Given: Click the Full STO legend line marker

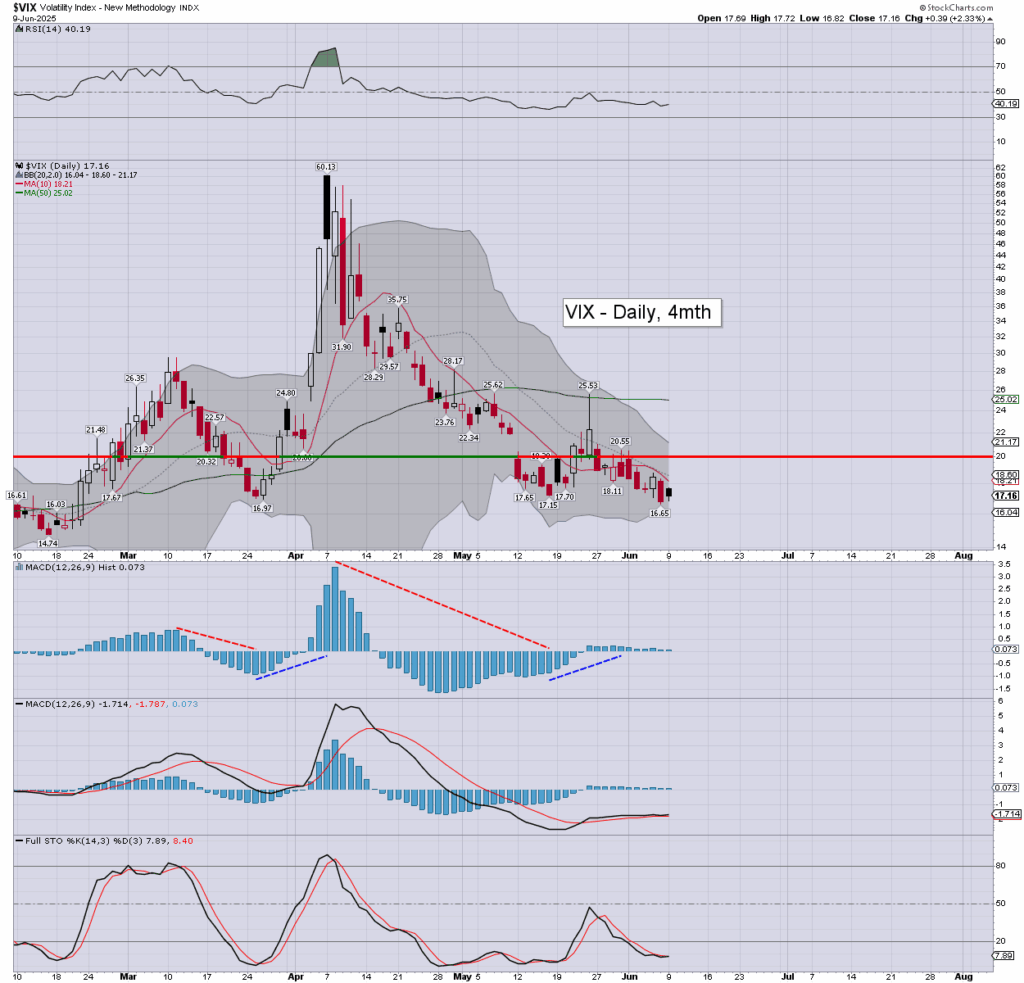Looking at the screenshot, I should click(x=17, y=841).
